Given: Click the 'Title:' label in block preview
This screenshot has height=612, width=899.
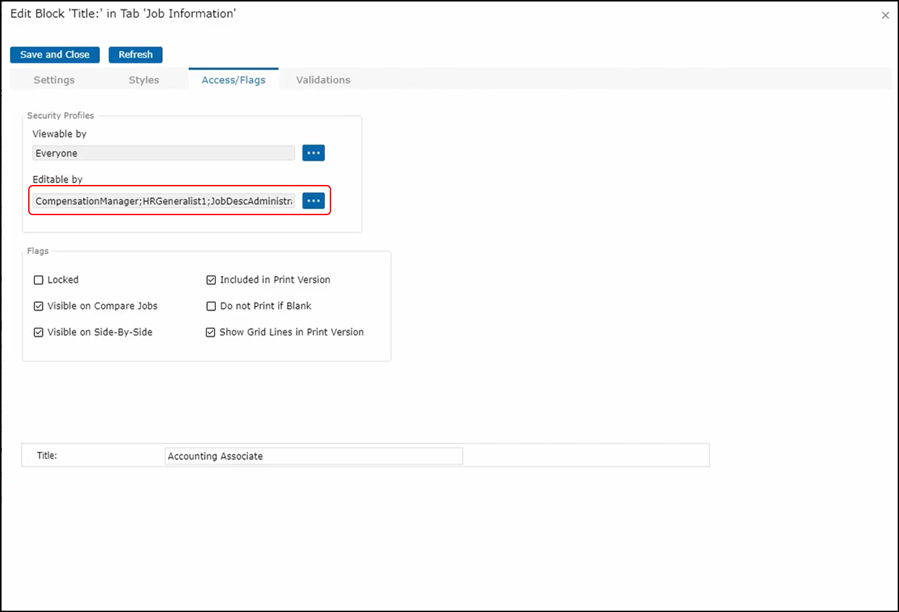Looking at the screenshot, I should pos(47,456).
